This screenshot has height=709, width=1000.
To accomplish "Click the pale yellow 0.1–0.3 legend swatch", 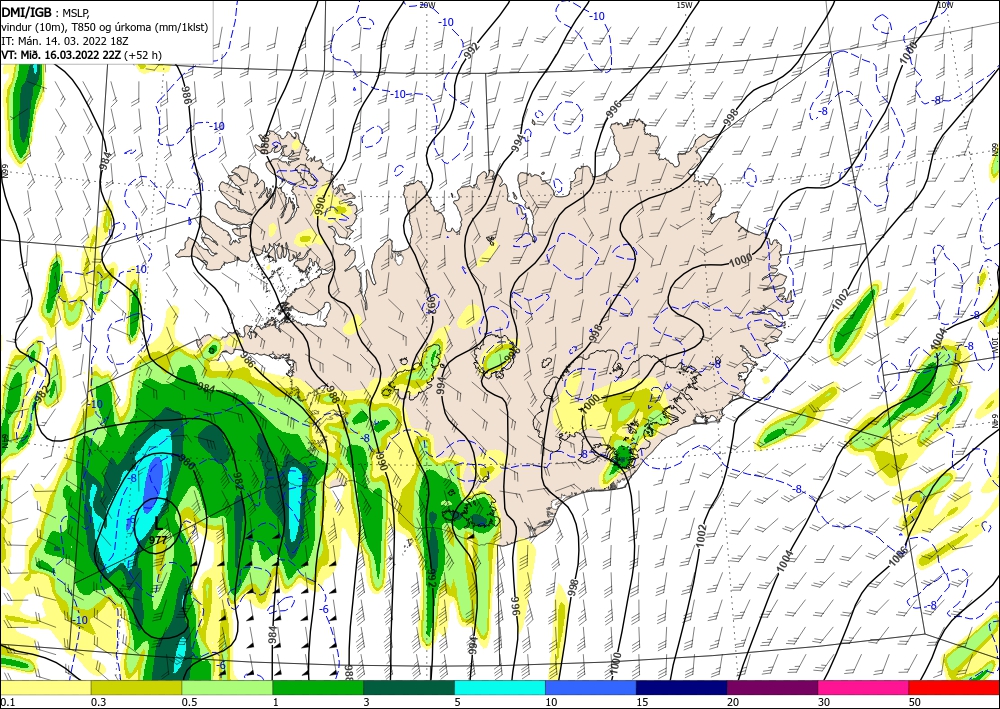I will (x=45, y=687).
